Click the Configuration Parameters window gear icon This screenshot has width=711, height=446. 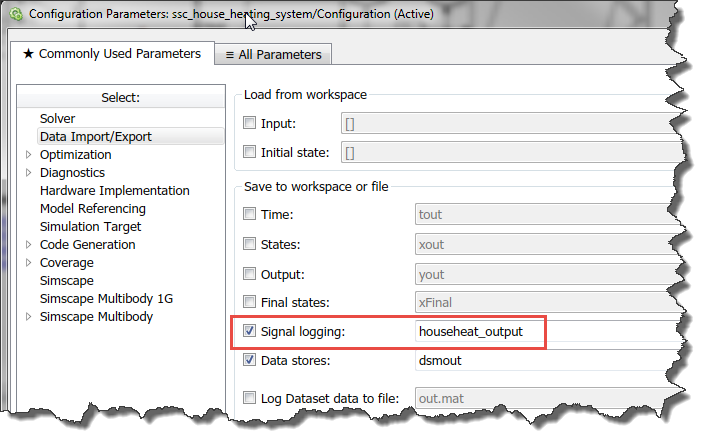tap(14, 14)
